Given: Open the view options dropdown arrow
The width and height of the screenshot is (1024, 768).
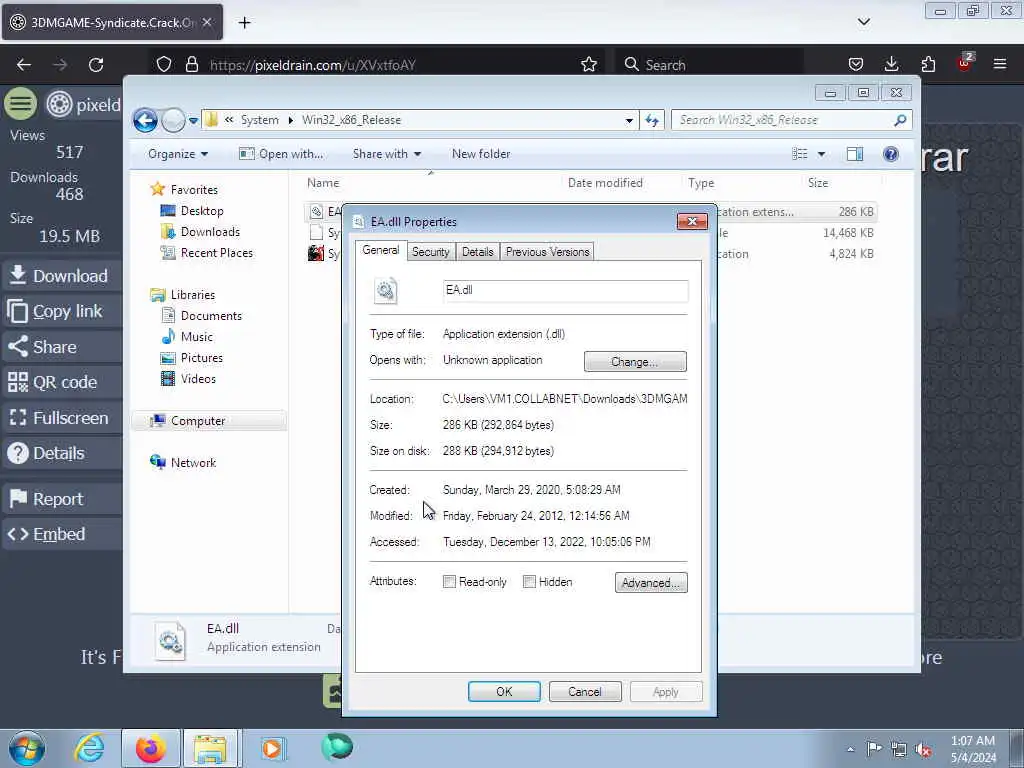Looking at the screenshot, I should pos(822,154).
